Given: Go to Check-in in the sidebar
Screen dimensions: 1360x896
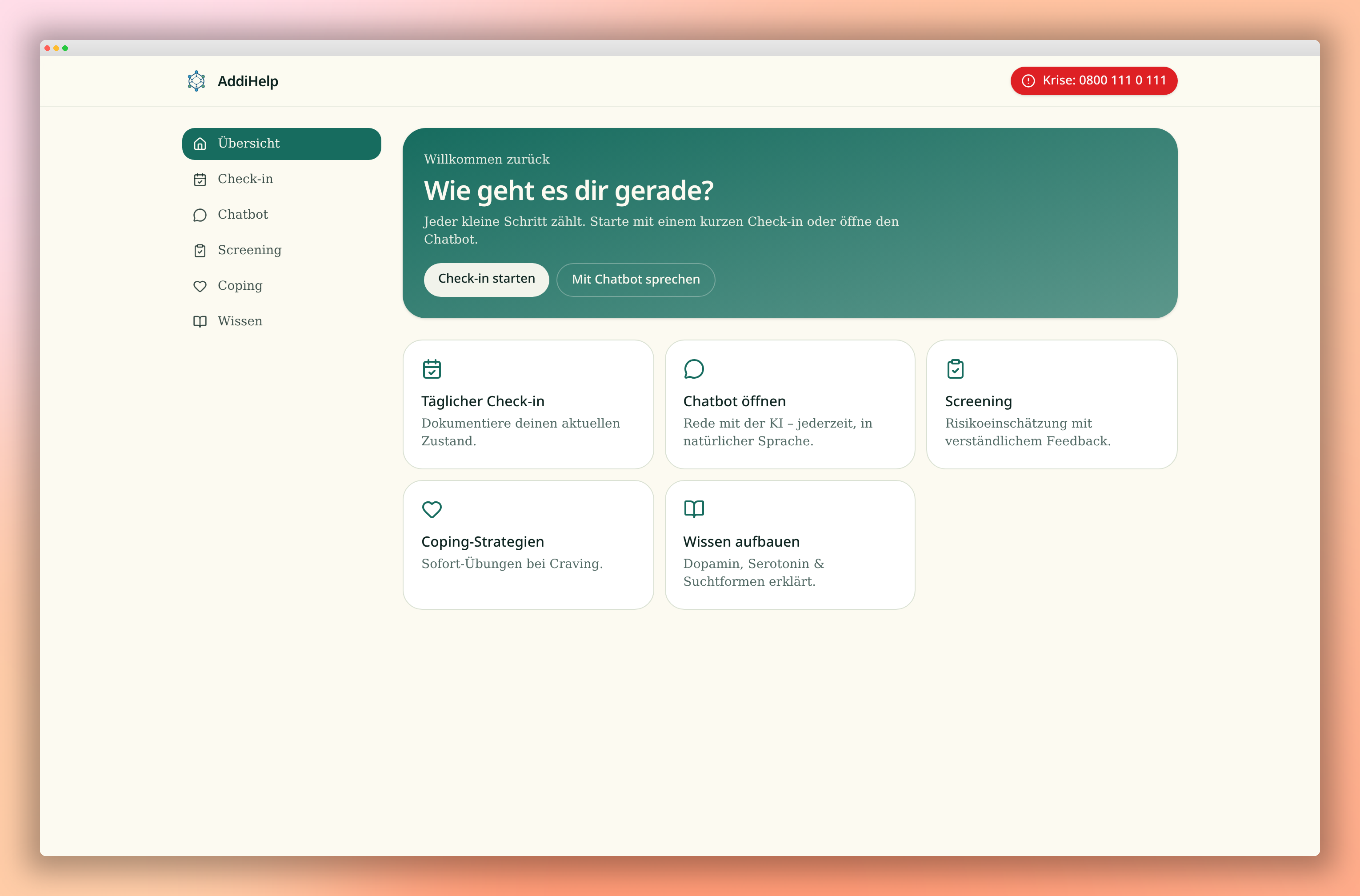Looking at the screenshot, I should click(x=281, y=180).
